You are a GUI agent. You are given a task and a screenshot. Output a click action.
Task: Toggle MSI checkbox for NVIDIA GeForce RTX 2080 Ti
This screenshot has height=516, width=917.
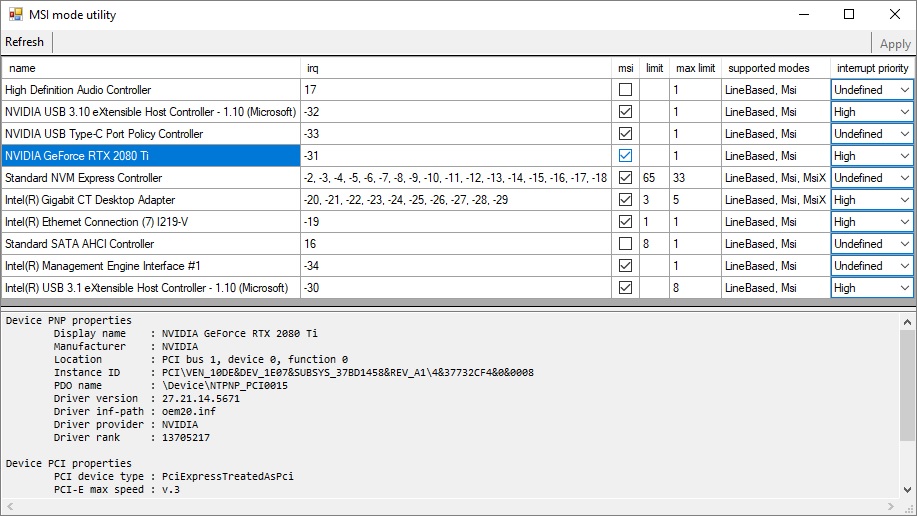click(x=625, y=156)
